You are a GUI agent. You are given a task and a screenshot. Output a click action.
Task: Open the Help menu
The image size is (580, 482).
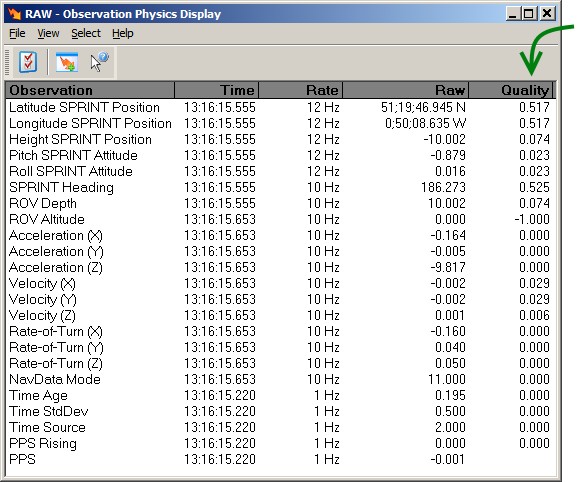(x=122, y=33)
